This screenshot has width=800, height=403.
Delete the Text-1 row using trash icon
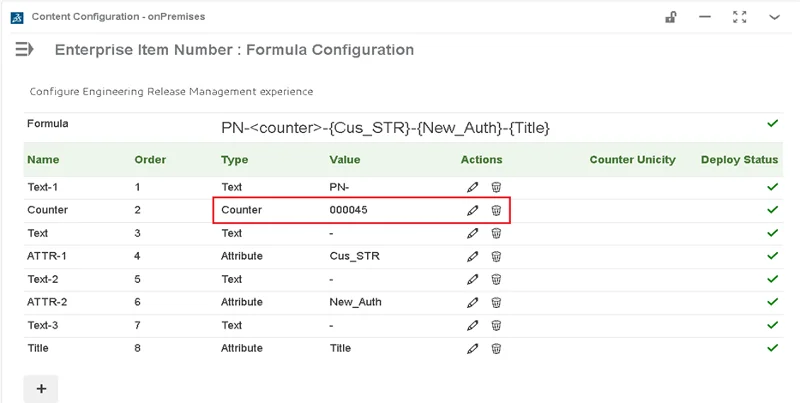[x=496, y=187]
